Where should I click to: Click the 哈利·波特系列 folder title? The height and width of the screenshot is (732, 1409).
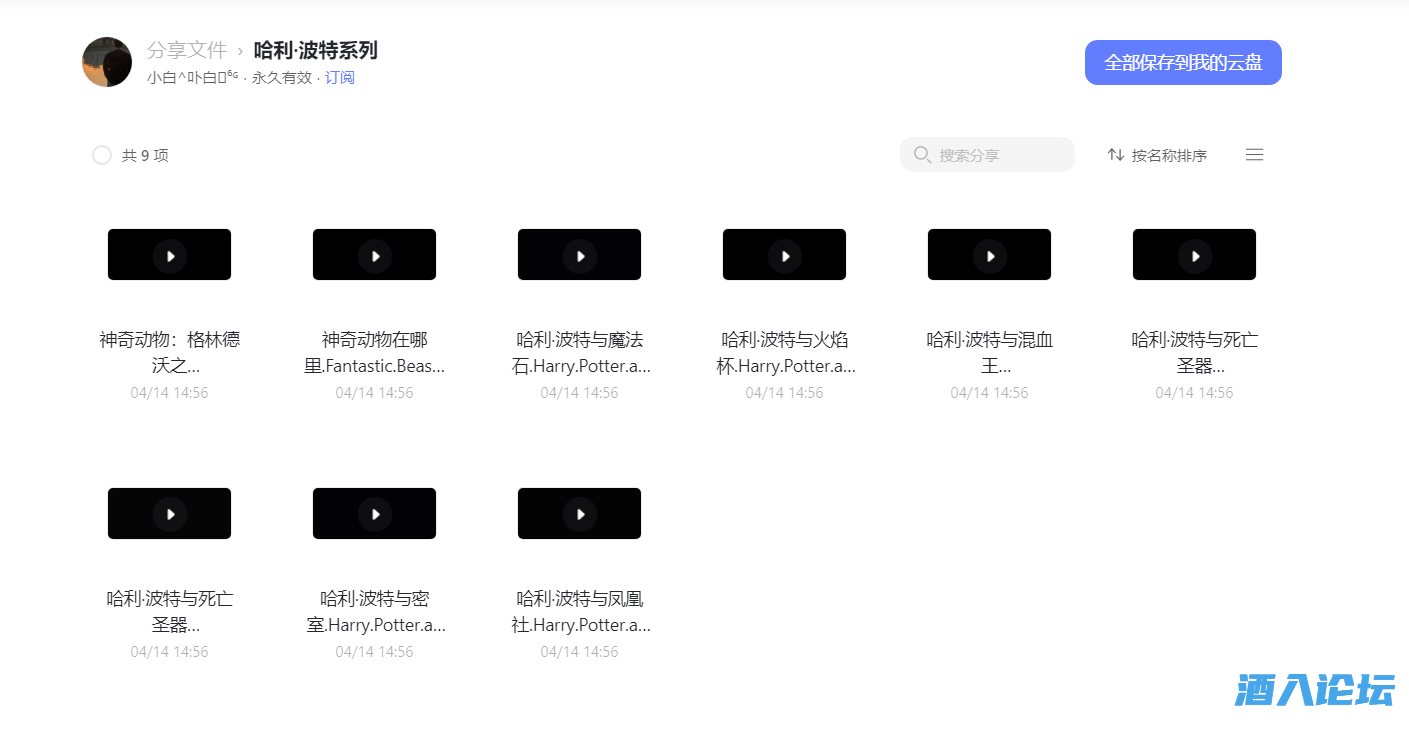pos(314,50)
